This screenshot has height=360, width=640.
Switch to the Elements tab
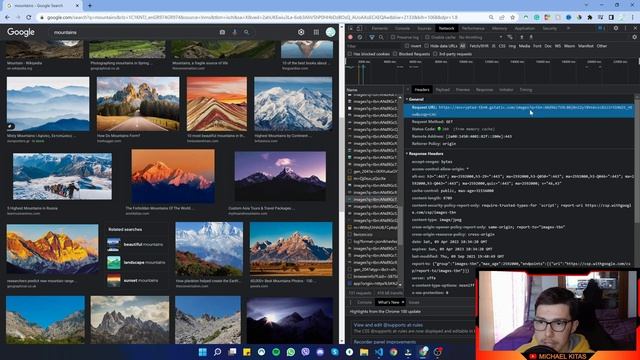380,28
